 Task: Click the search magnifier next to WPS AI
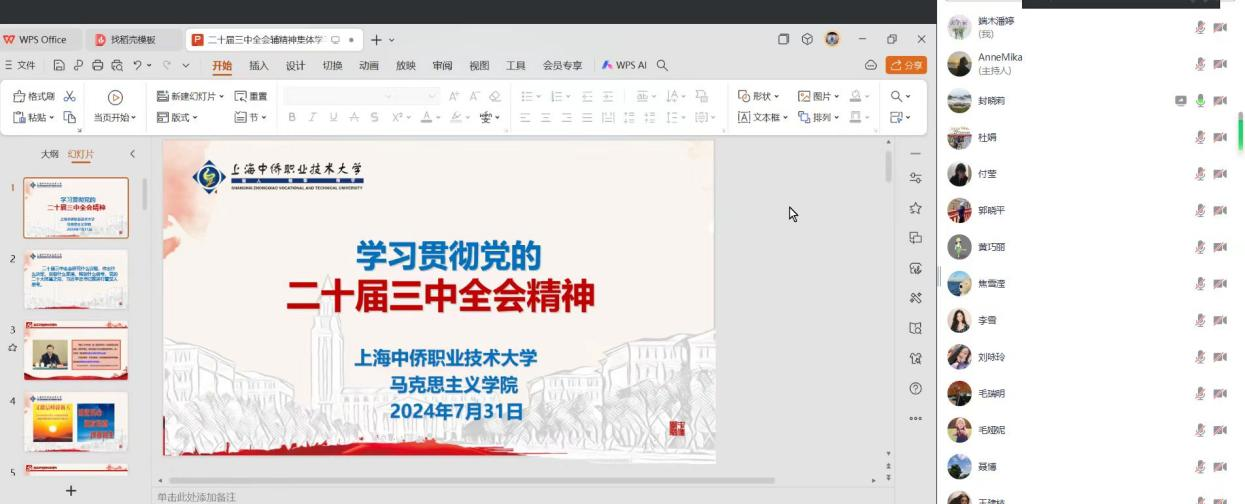(x=662, y=66)
